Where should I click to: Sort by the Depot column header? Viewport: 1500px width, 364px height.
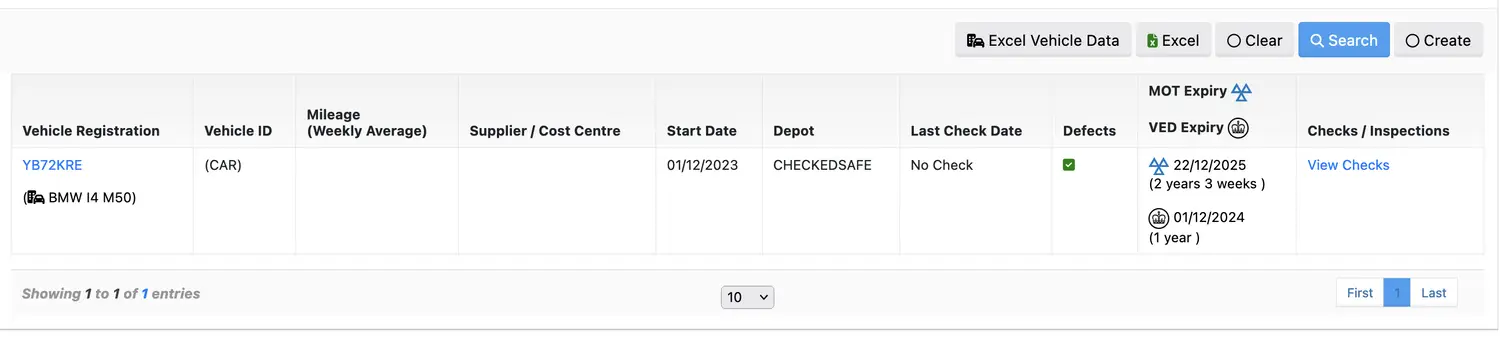click(794, 131)
